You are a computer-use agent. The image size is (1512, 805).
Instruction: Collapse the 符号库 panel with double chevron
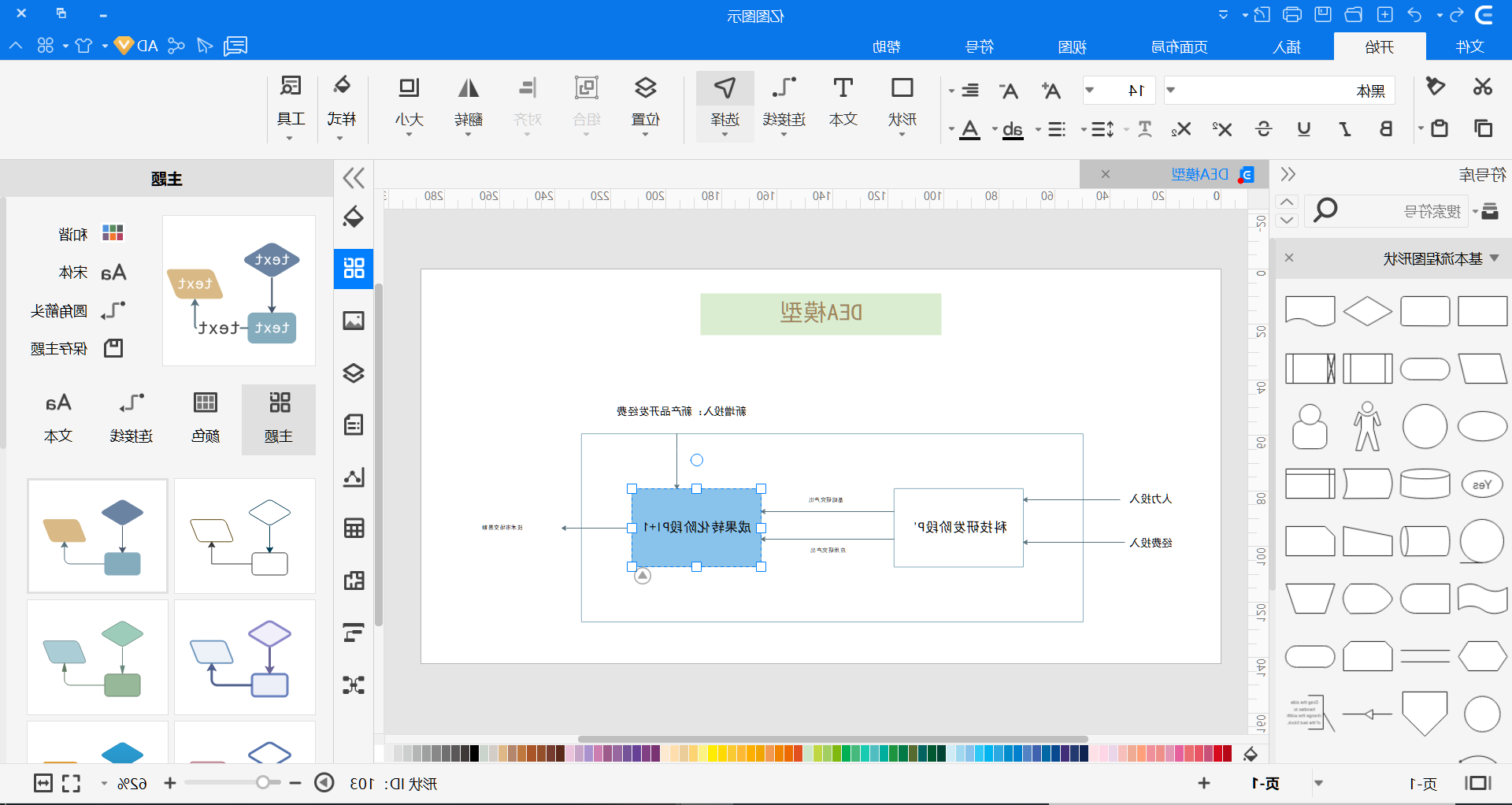[1288, 174]
